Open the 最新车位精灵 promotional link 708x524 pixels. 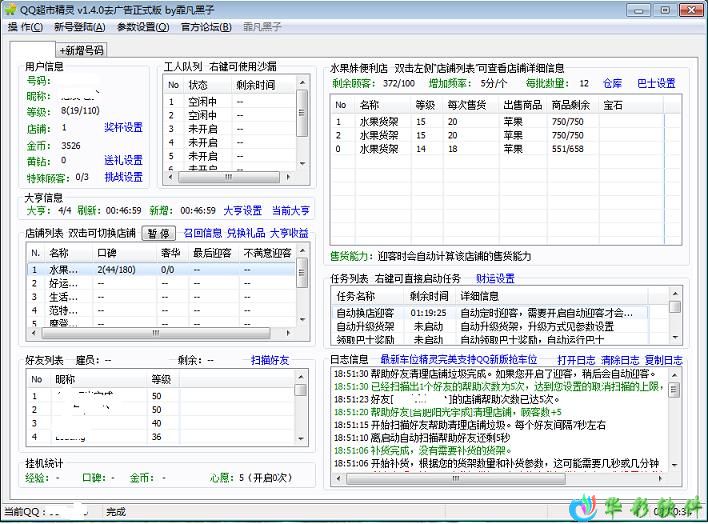(x=459, y=360)
